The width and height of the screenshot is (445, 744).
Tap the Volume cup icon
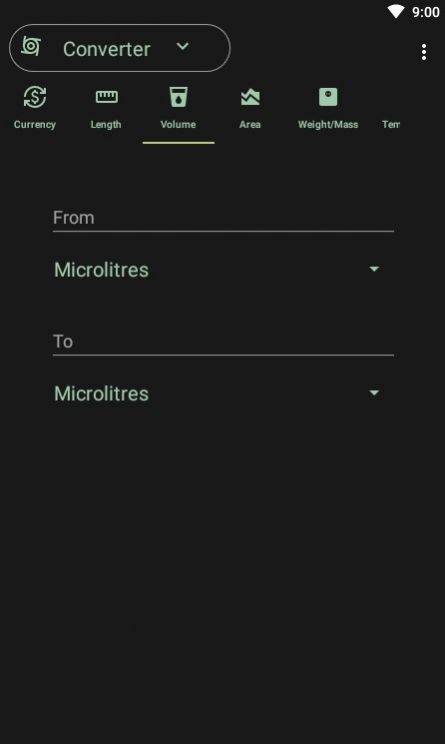[178, 97]
